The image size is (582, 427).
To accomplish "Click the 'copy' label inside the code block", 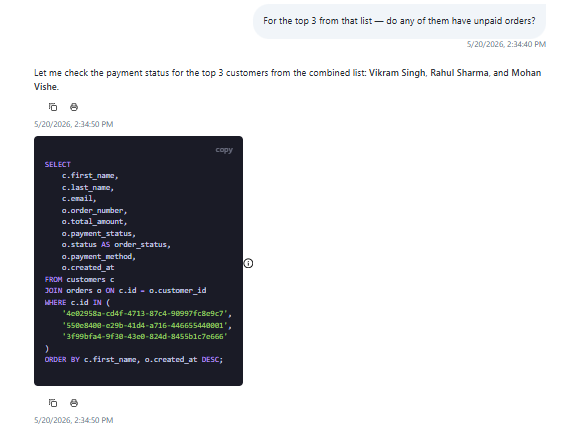I will pos(224,150).
